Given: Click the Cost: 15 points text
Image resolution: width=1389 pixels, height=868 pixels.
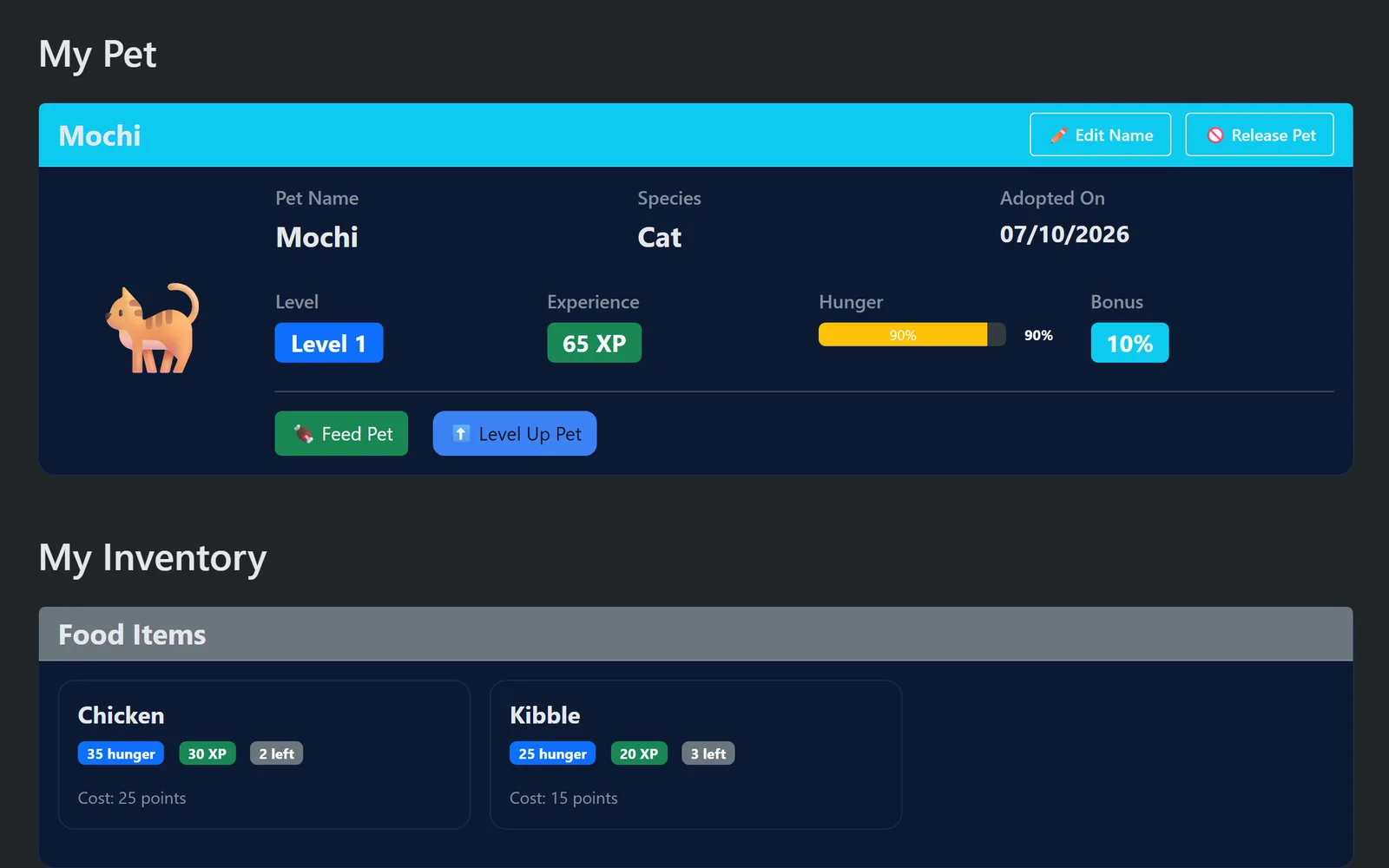Looking at the screenshot, I should [x=563, y=798].
